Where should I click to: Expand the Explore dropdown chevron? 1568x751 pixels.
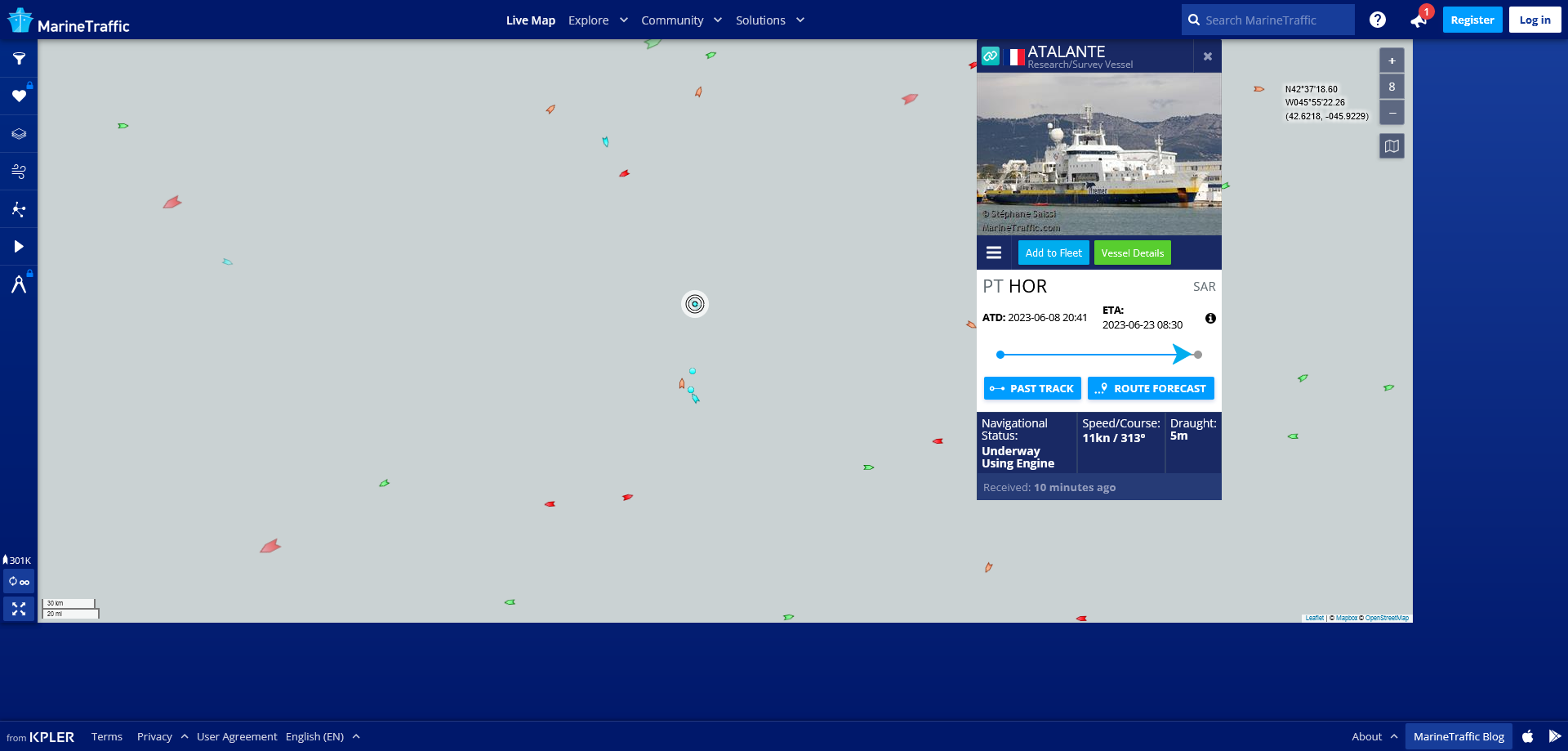[x=623, y=20]
